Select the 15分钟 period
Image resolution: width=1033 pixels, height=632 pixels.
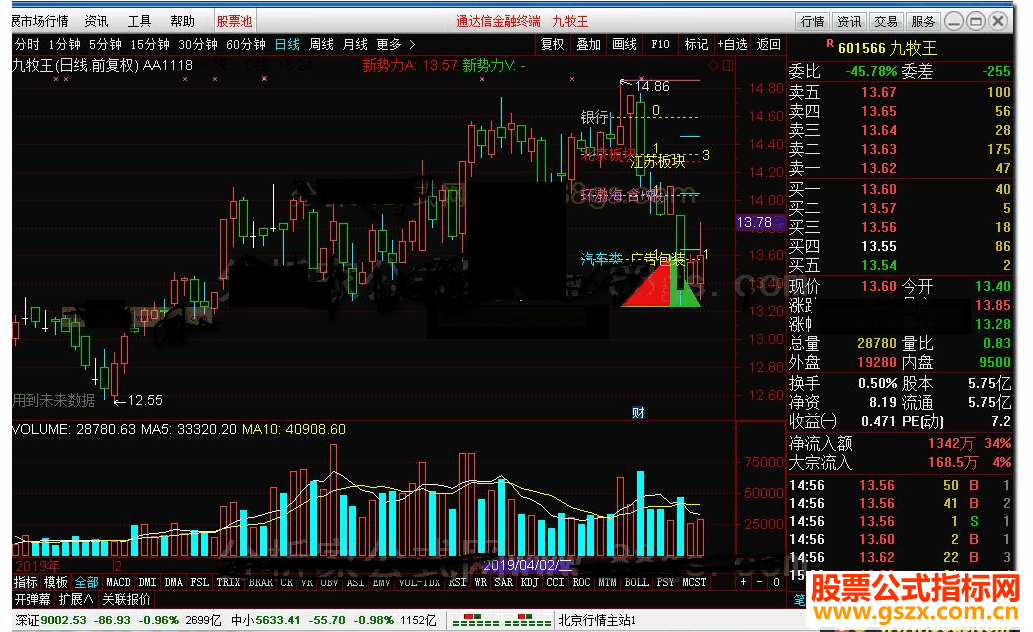[150, 44]
